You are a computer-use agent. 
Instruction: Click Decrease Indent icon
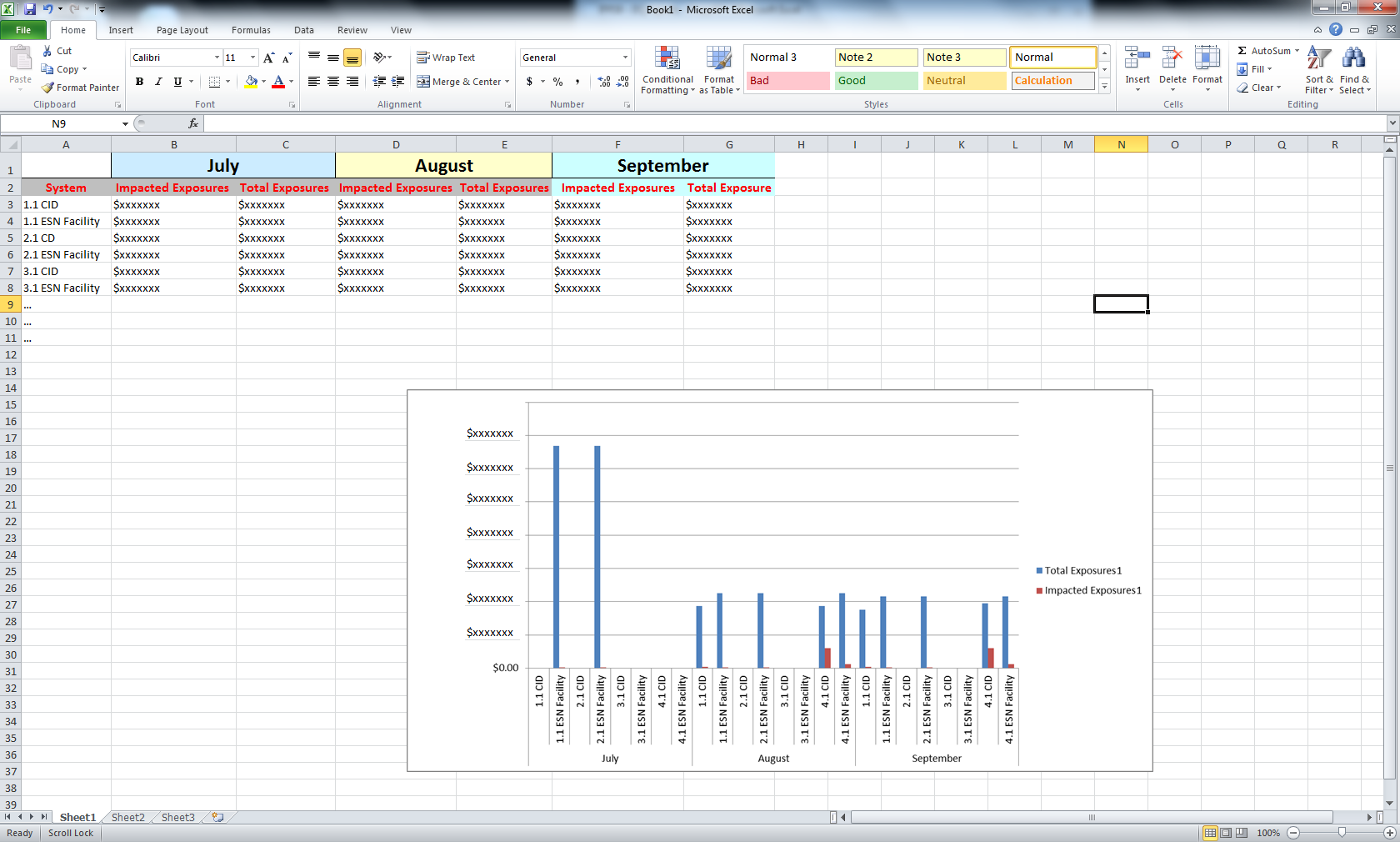point(379,82)
